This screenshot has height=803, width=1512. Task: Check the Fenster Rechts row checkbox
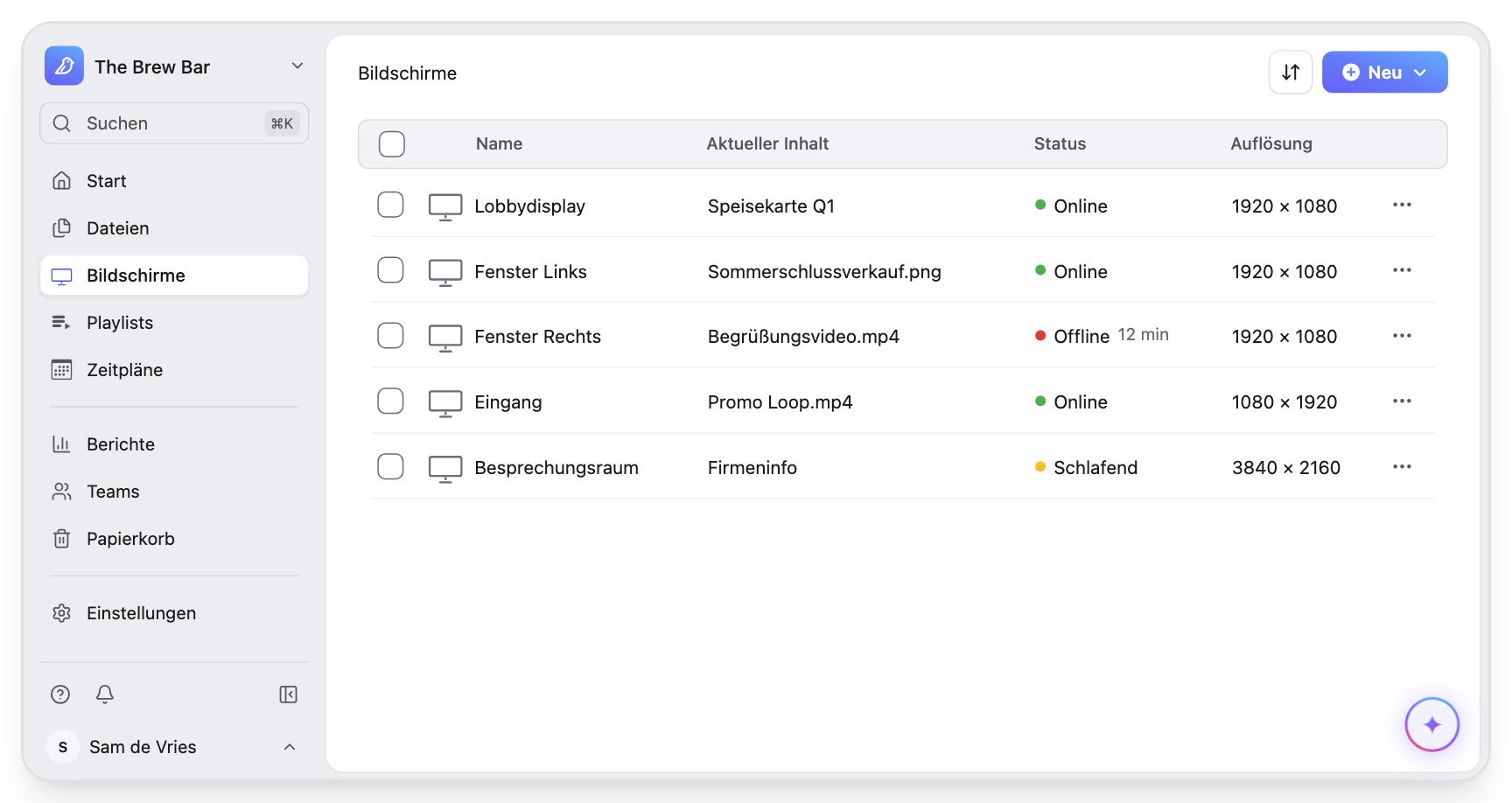390,336
